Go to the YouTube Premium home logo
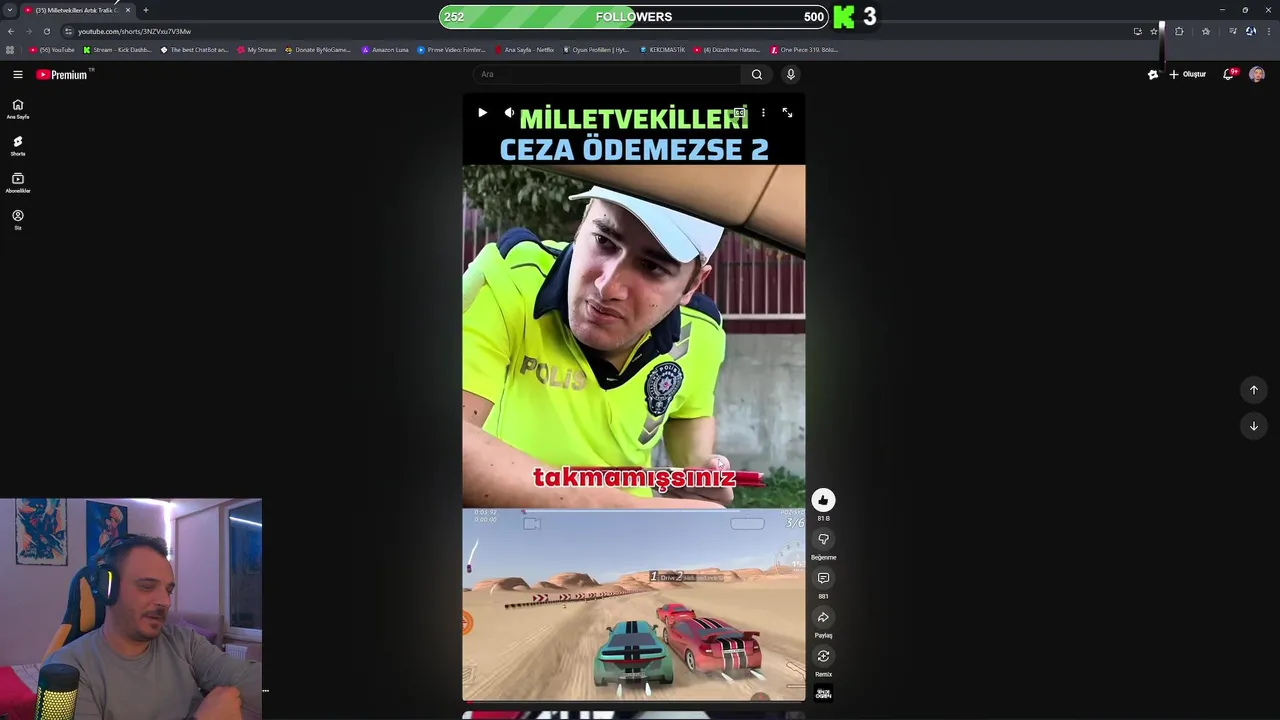 pyautogui.click(x=64, y=74)
